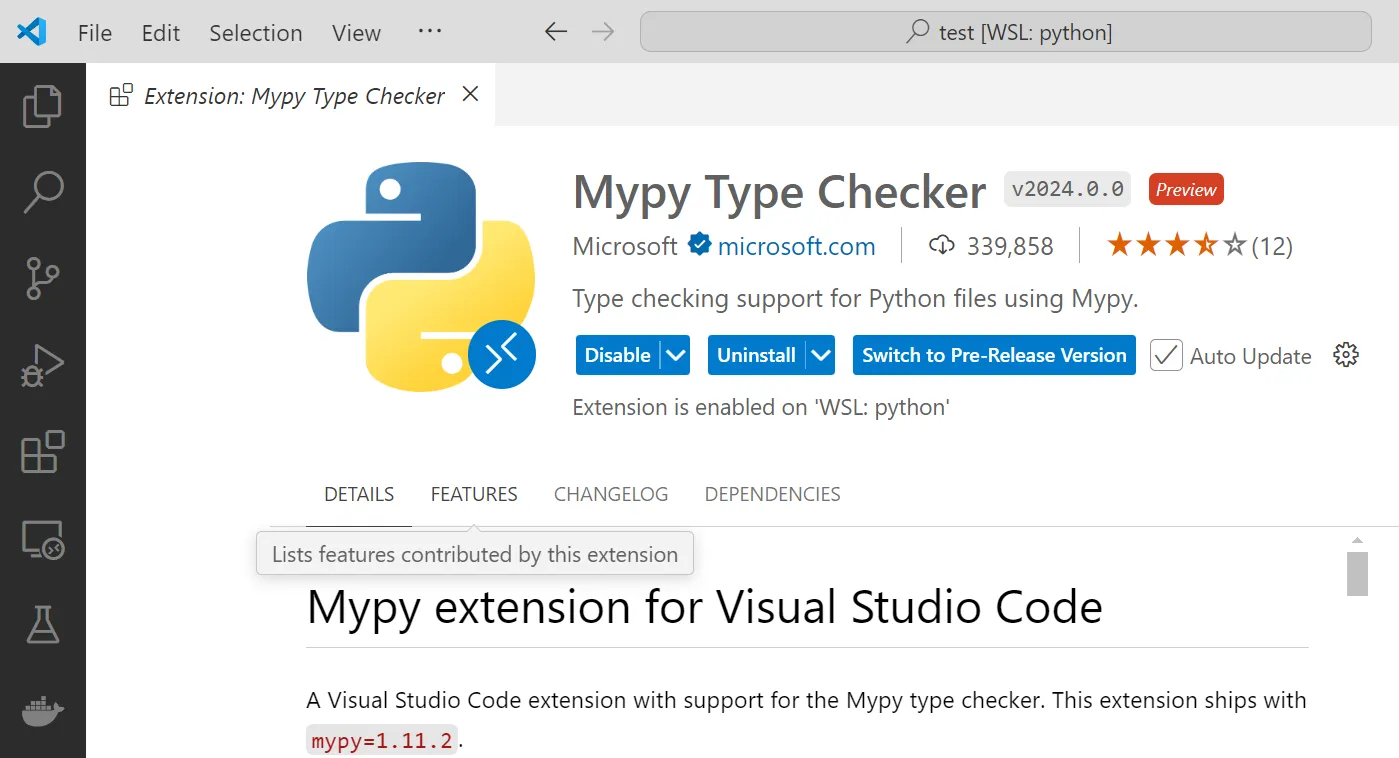Open the Selection menu

tap(255, 33)
